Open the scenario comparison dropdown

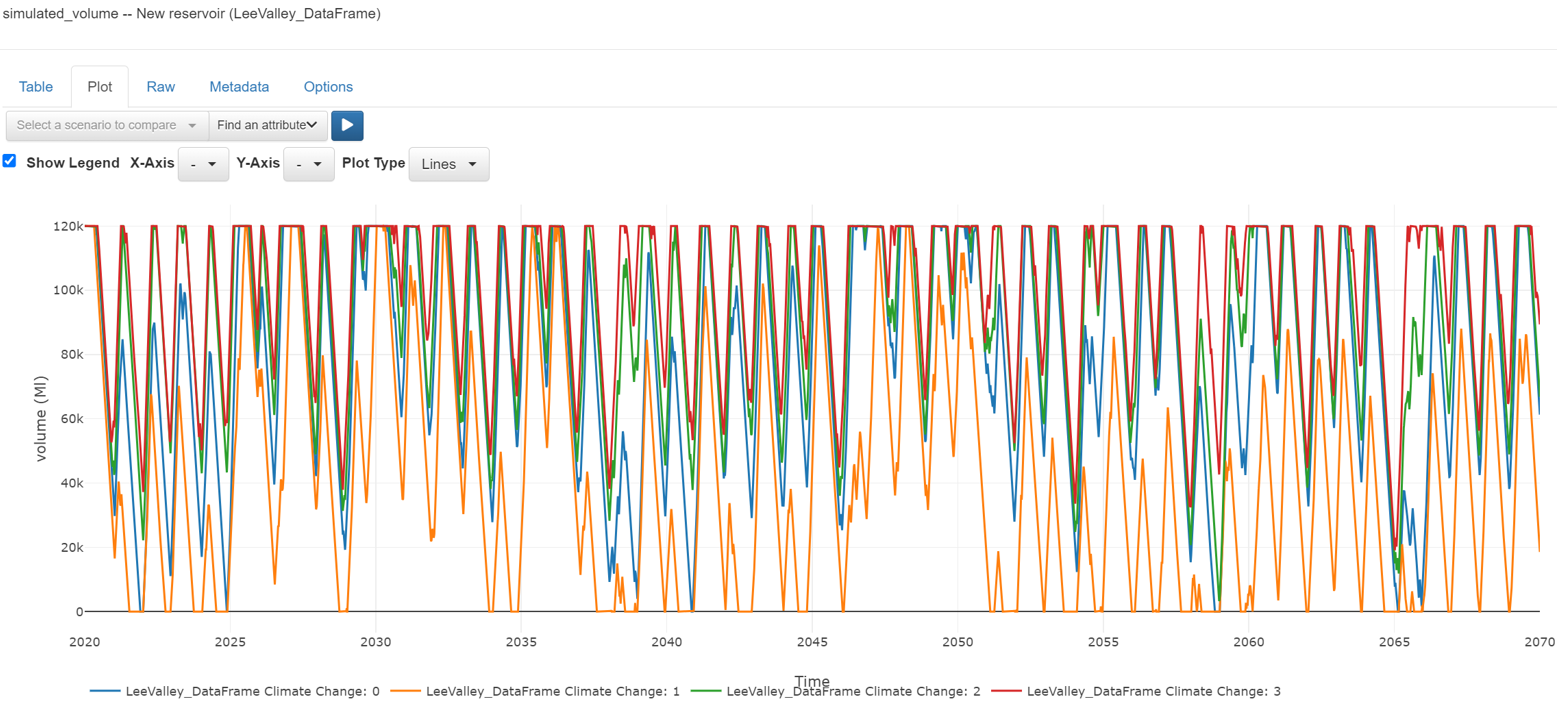(x=107, y=125)
